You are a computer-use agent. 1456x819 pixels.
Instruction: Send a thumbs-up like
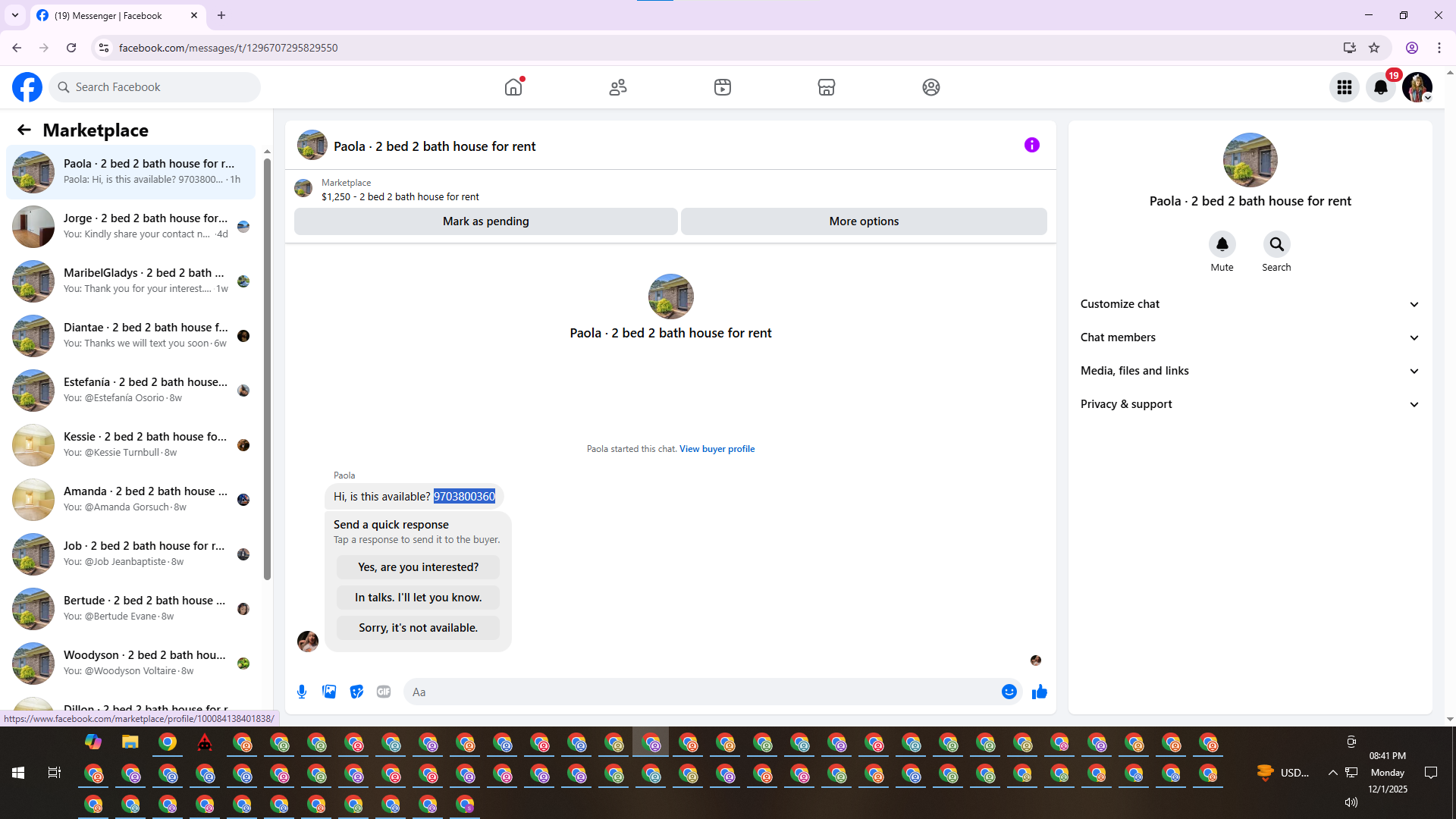tap(1040, 692)
